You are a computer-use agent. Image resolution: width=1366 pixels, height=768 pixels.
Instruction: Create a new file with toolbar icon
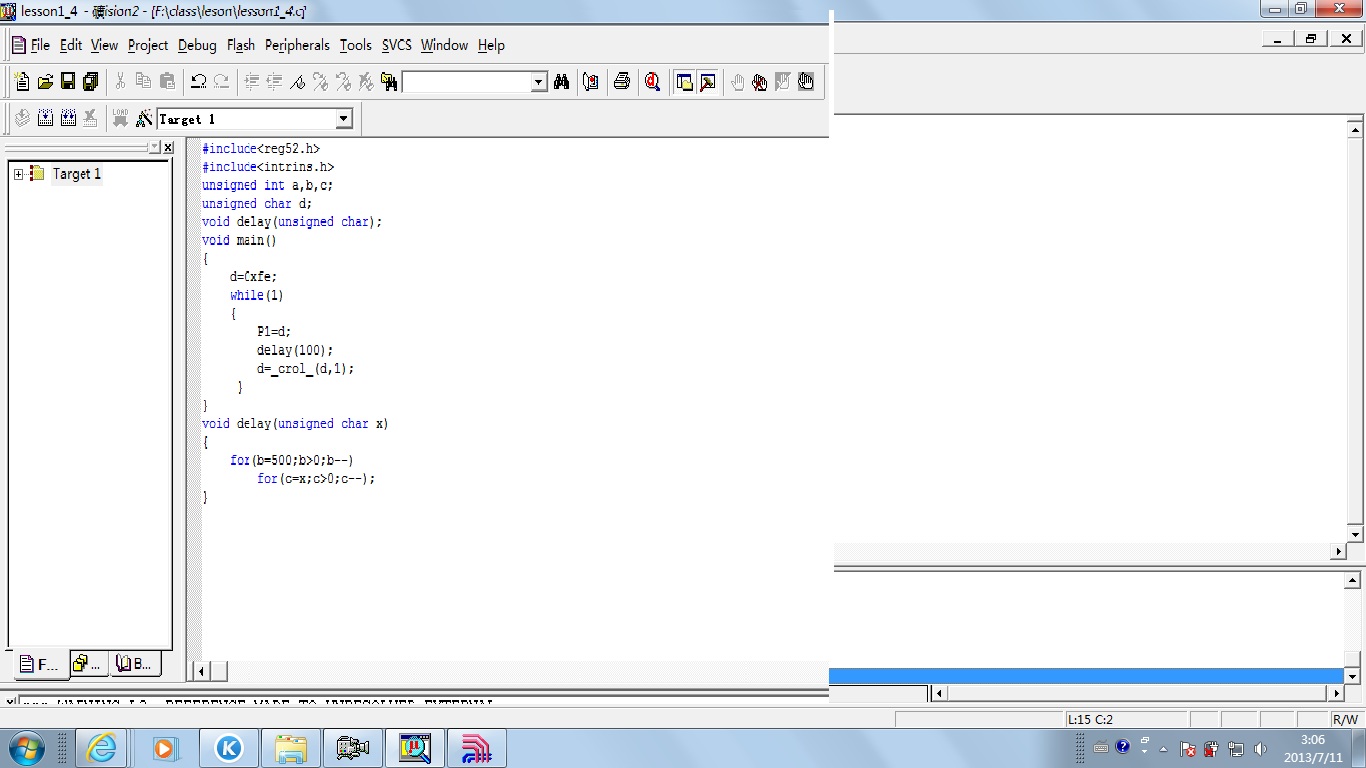coord(22,82)
